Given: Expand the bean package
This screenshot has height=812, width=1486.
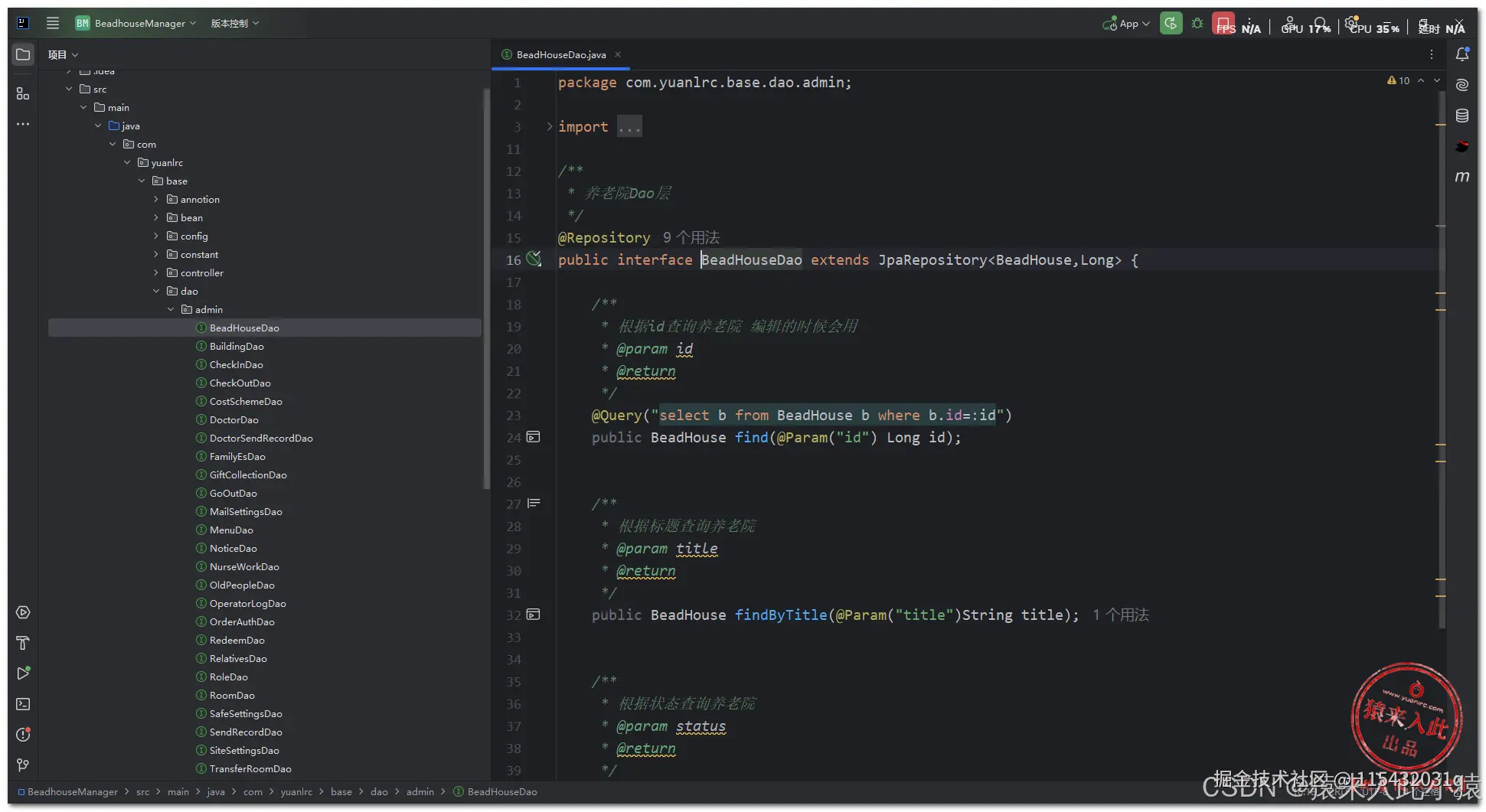Looking at the screenshot, I should point(156,217).
